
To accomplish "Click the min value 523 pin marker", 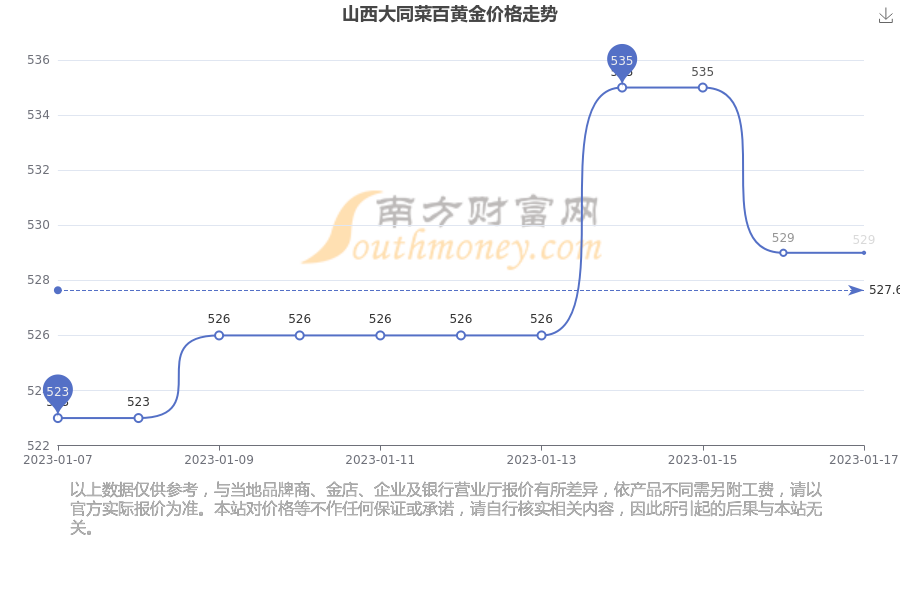I will (x=57, y=393).
